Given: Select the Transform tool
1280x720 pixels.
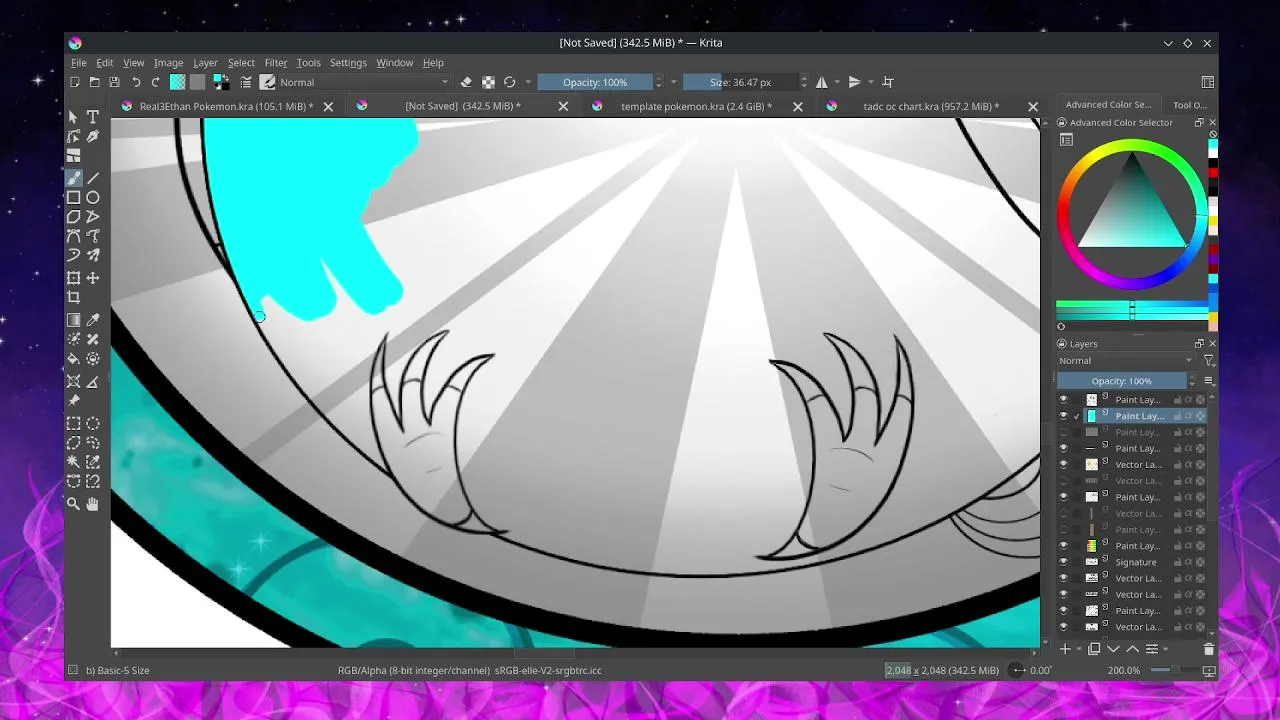Looking at the screenshot, I should coord(73,278).
